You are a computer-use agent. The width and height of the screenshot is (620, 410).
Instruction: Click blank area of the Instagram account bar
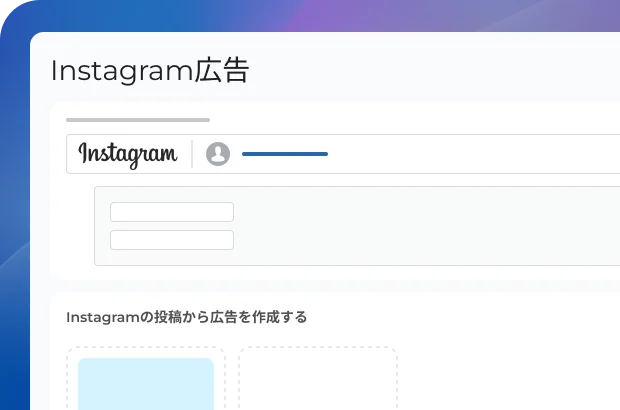coord(474,154)
